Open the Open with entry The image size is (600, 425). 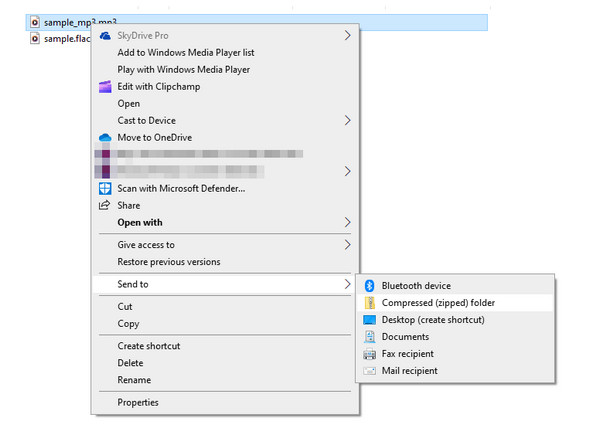tap(225, 222)
